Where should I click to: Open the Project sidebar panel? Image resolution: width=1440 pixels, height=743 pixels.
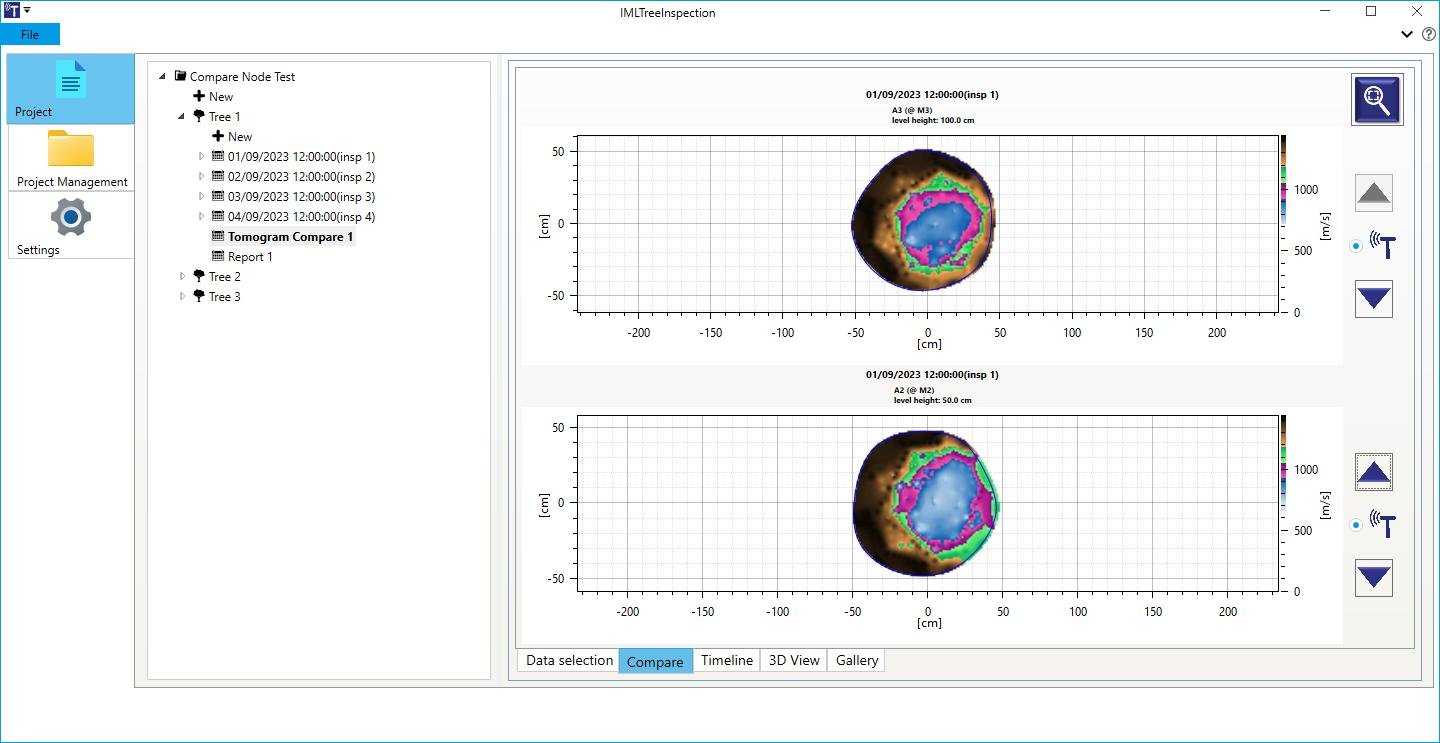(x=71, y=89)
